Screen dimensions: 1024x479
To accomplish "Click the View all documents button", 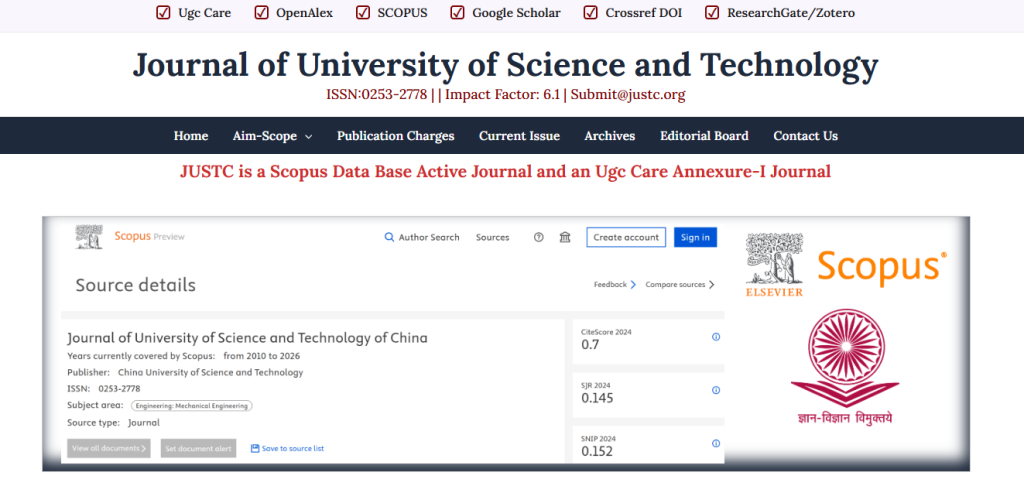I will click(x=109, y=448).
